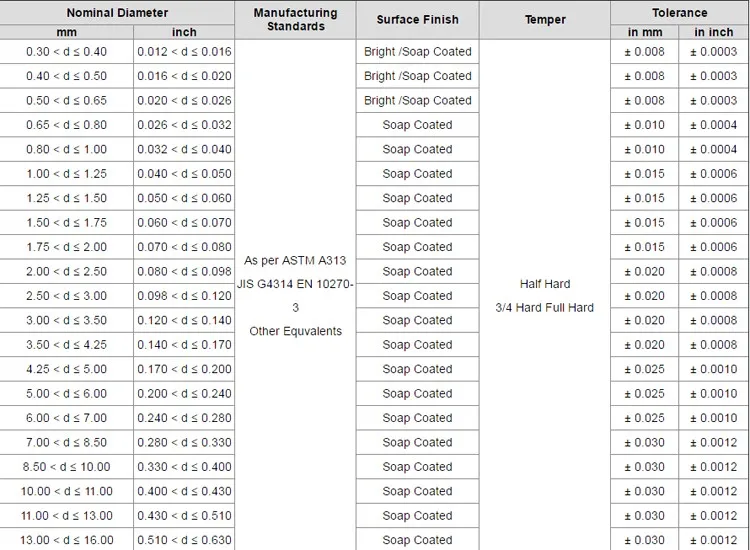Click the Surface Finish column header

tap(417, 20)
